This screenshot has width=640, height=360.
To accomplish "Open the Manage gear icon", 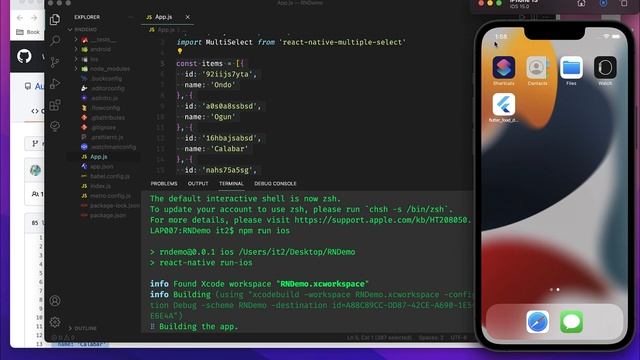I will point(55,322).
